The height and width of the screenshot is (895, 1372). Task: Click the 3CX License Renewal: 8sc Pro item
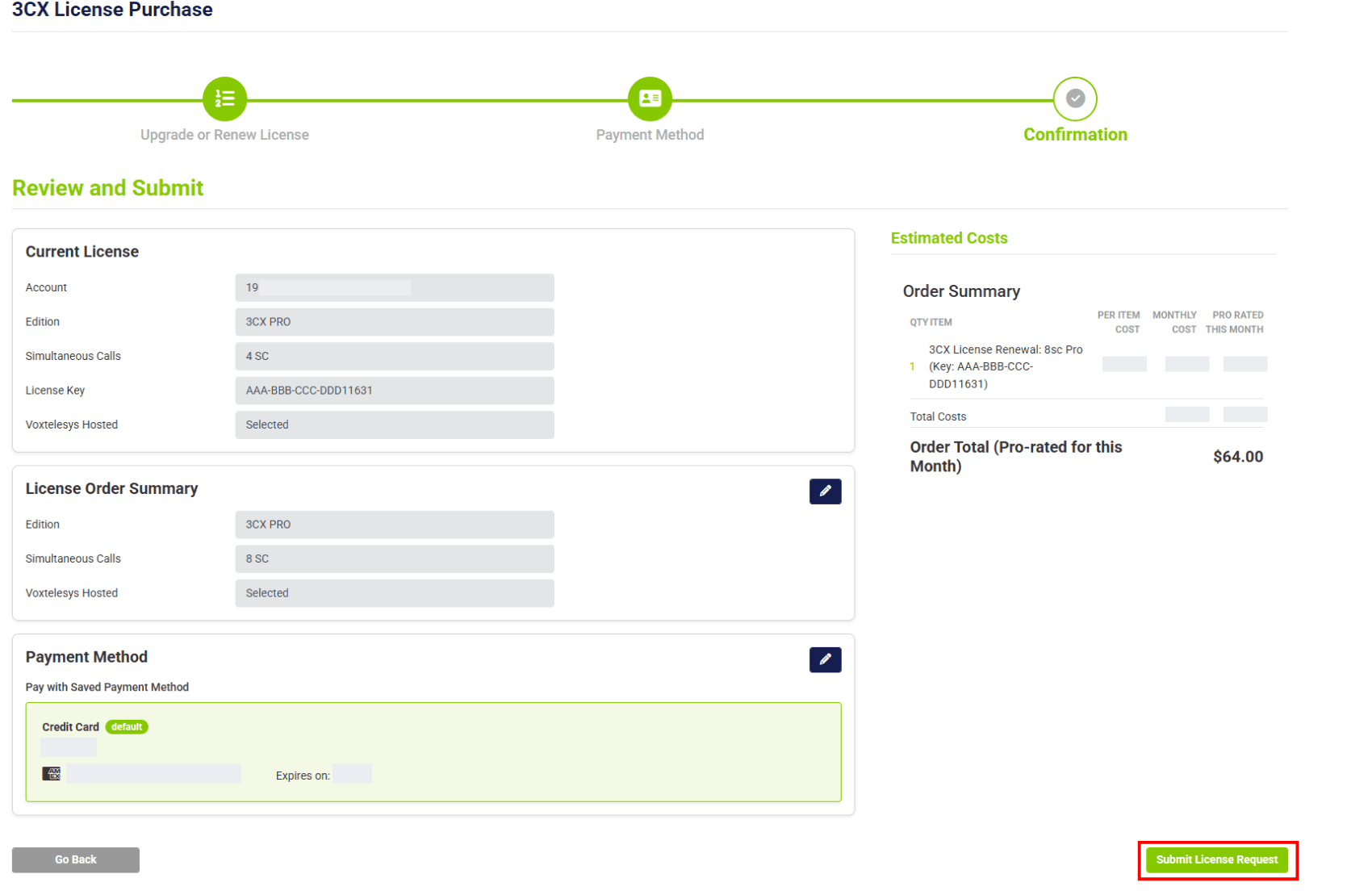(1006, 366)
